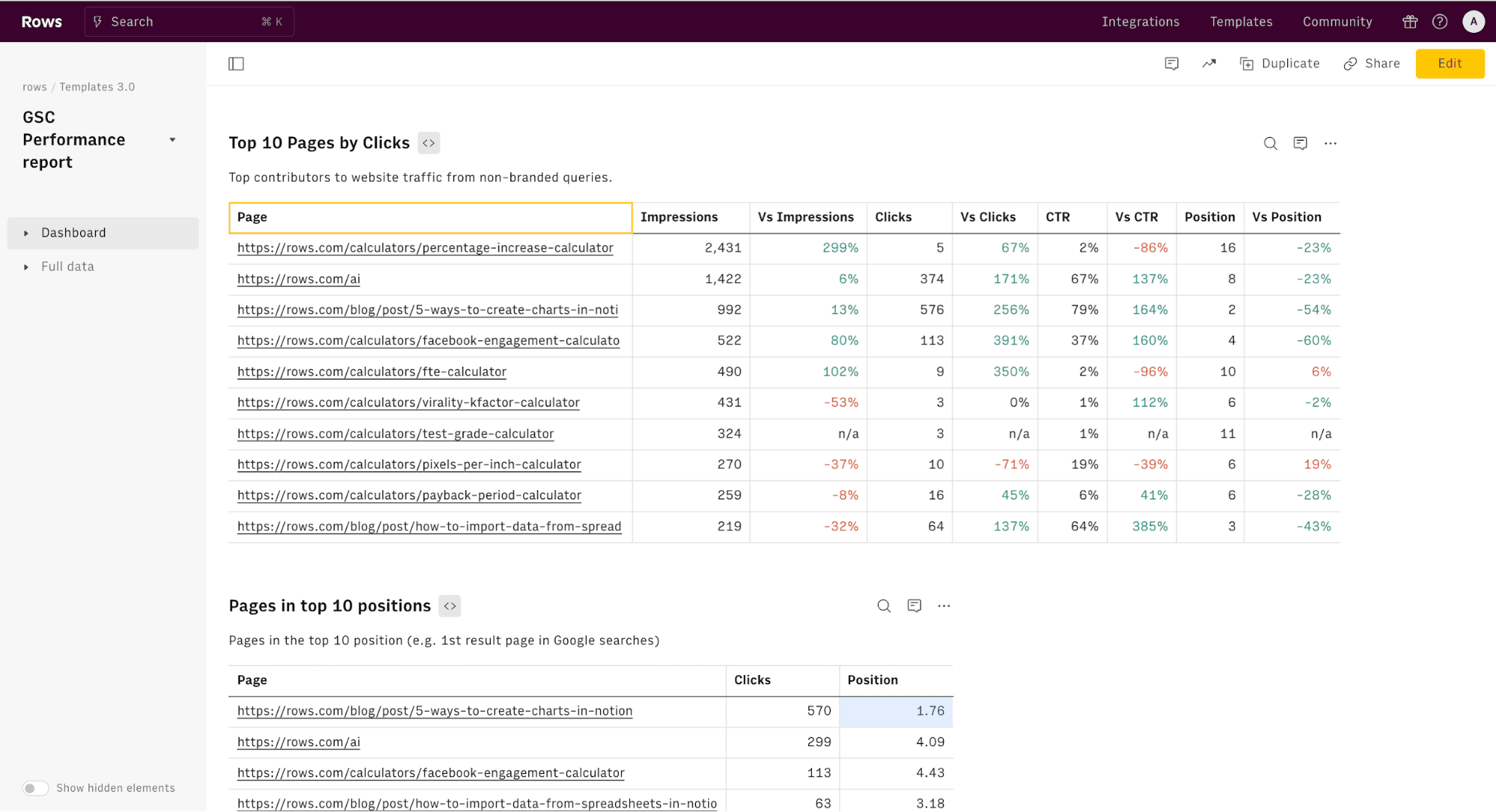Click the rows.com/ai link in table

click(x=298, y=278)
